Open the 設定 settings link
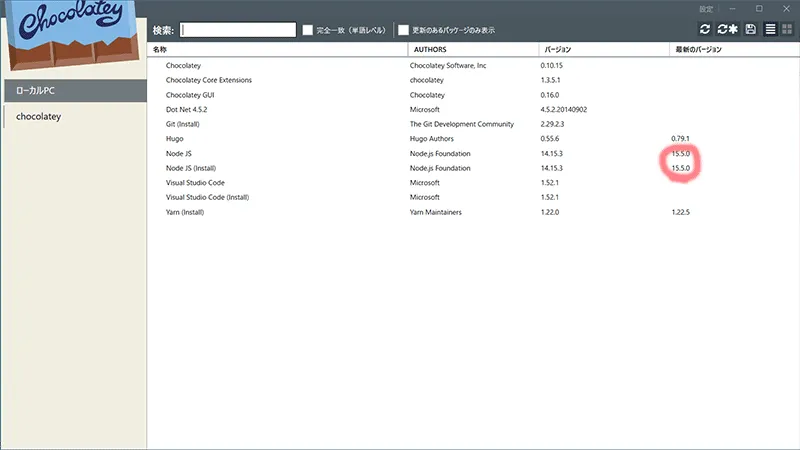Screen dimensions: 800x450 [x=706, y=9]
